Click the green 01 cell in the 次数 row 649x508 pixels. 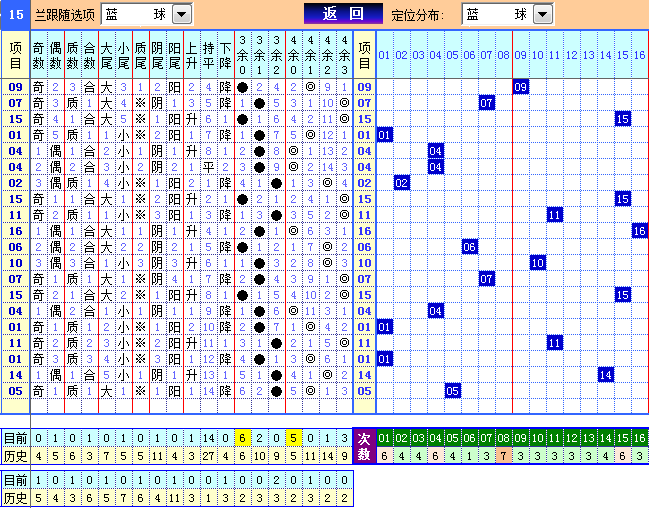pyautogui.click(x=384, y=438)
